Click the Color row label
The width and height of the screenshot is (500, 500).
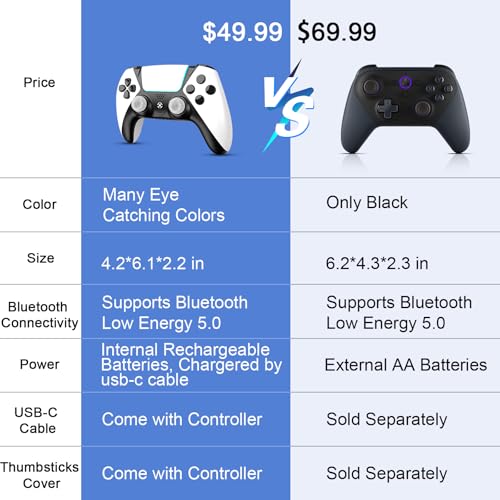(39, 204)
